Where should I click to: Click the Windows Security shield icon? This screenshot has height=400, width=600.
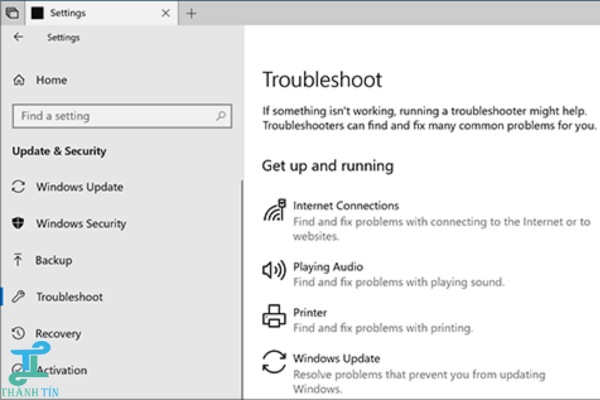point(18,223)
